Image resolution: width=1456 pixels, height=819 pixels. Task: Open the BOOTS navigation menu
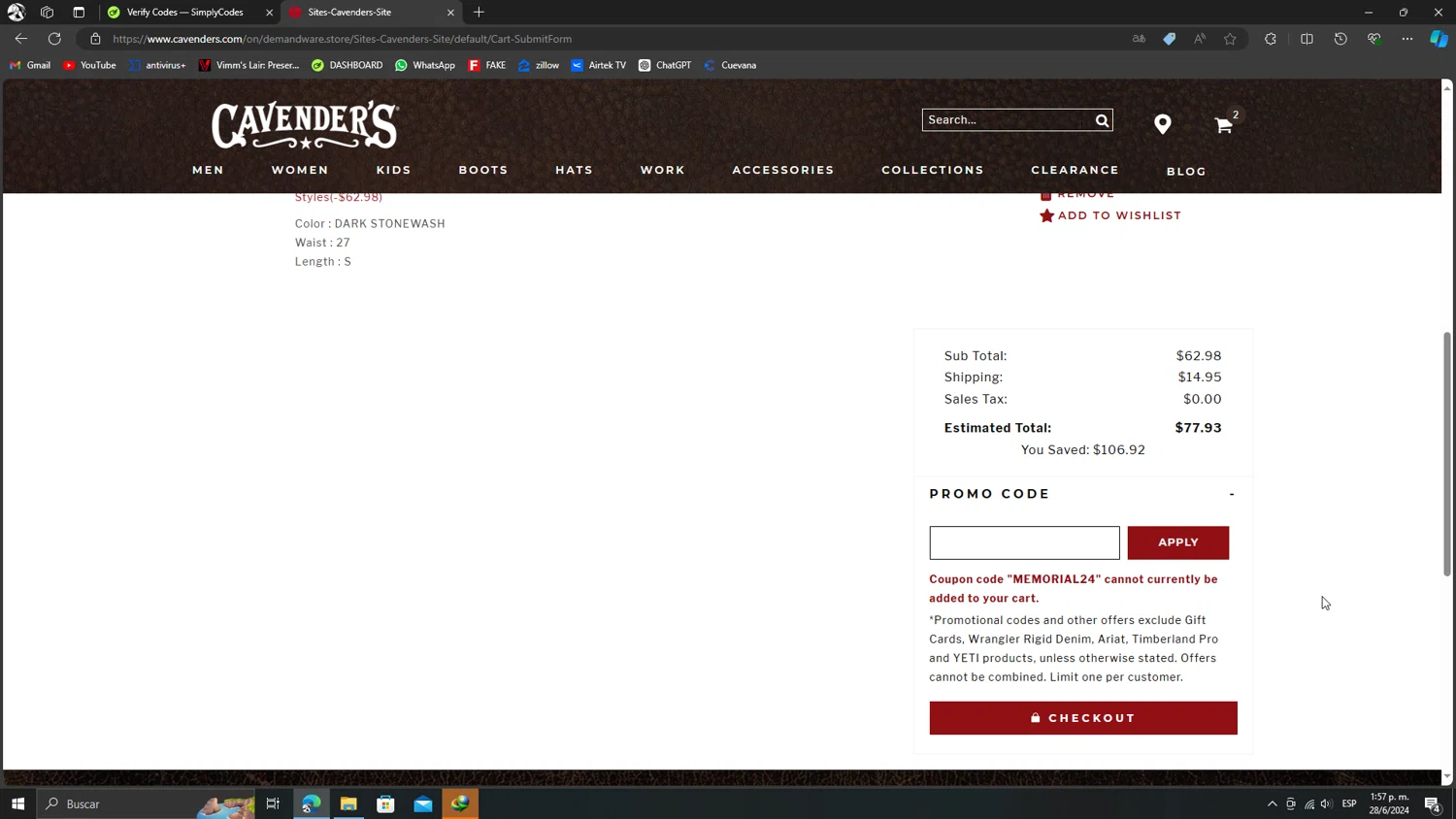[x=483, y=170]
